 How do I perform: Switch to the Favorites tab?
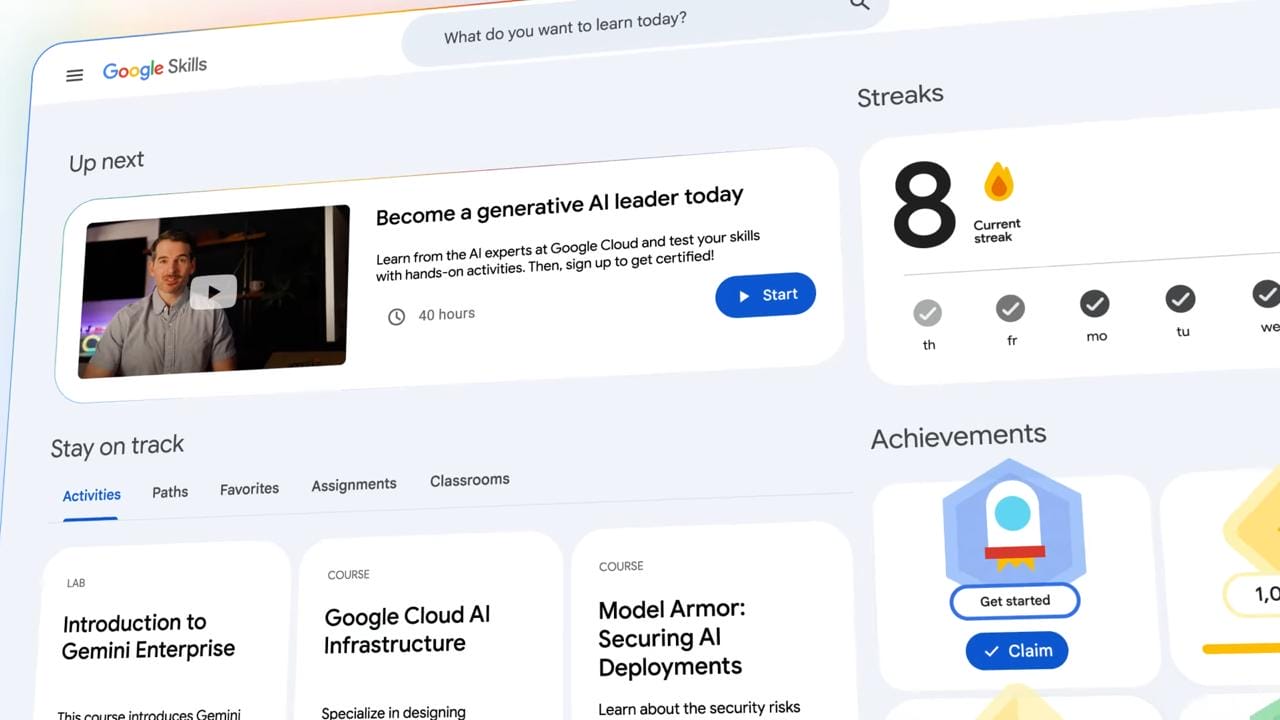[250, 489]
